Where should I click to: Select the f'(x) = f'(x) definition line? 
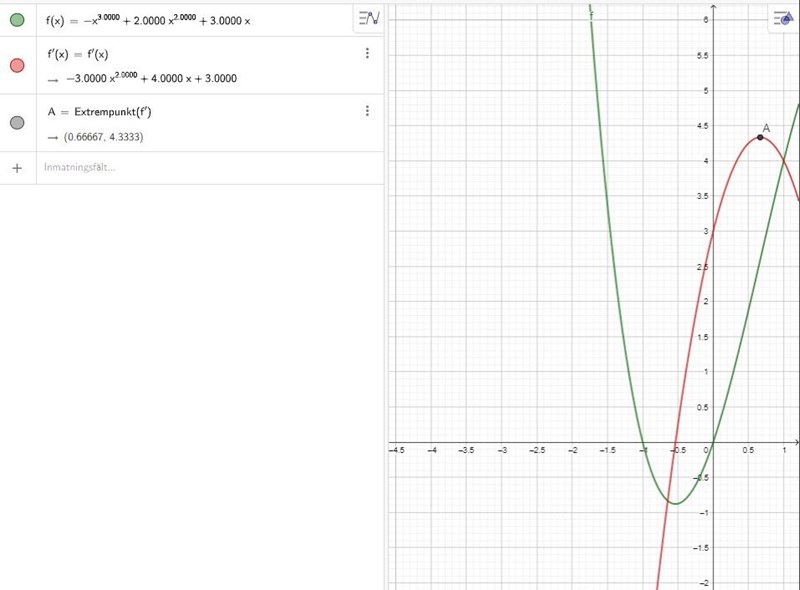tap(92, 55)
